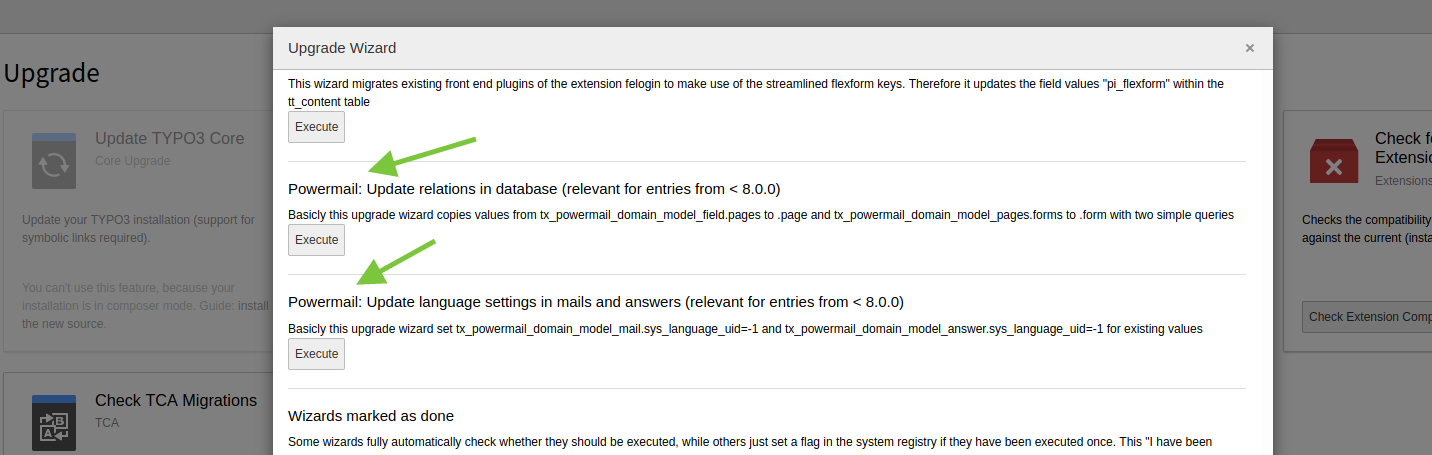Click the Powermail Update relations in database heading
Image resolution: width=1432 pixels, height=455 pixels.
(x=534, y=189)
